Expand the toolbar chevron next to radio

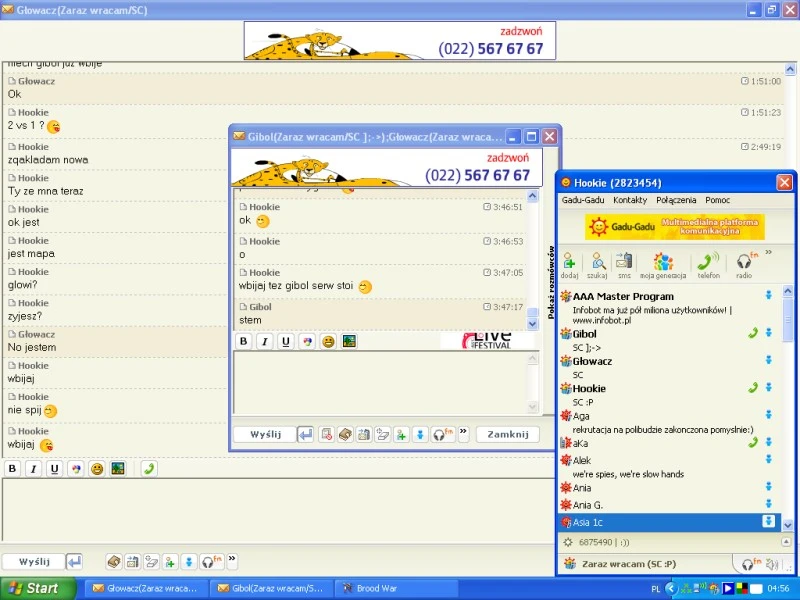[x=767, y=254]
